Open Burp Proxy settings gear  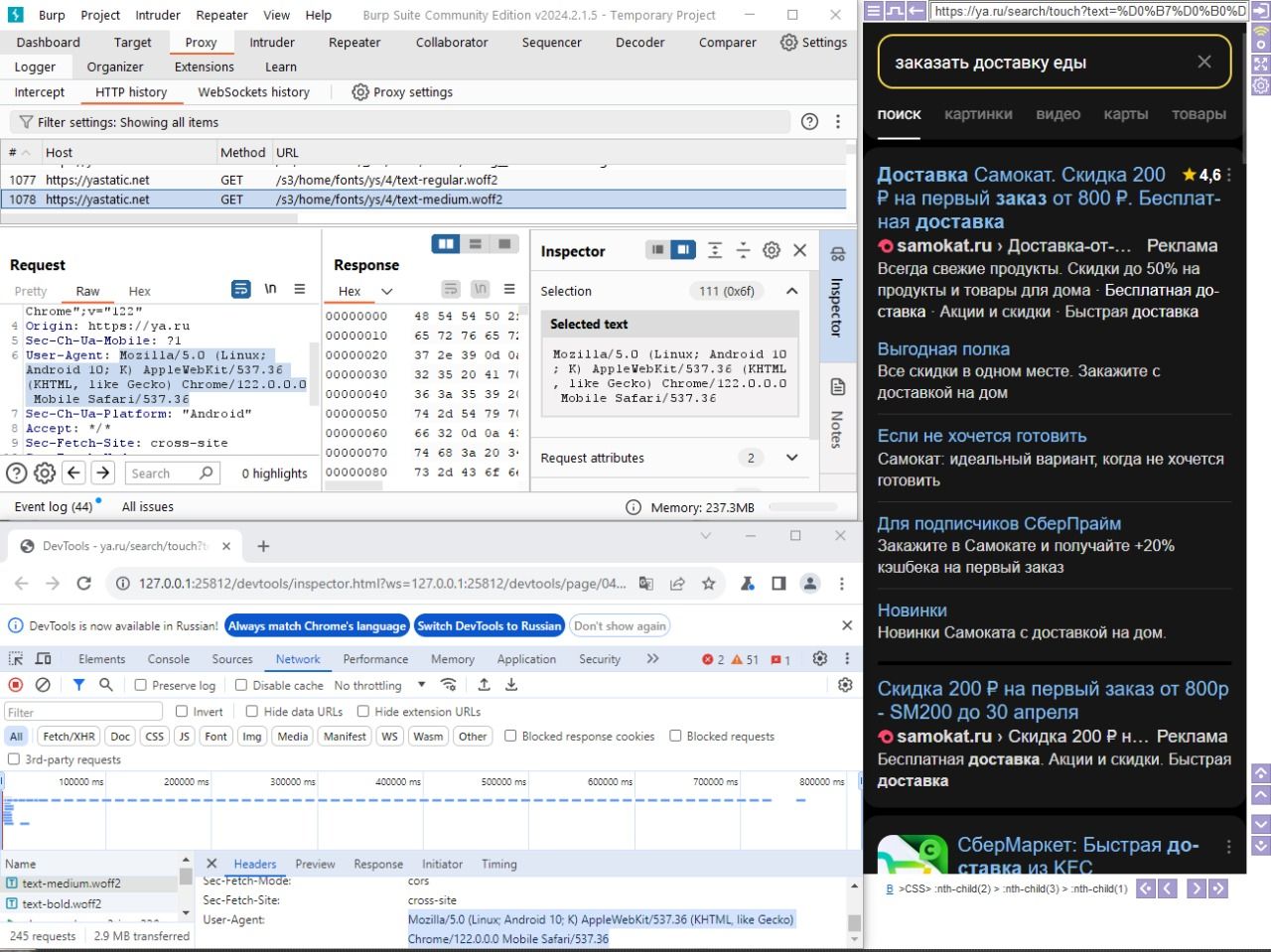click(360, 92)
